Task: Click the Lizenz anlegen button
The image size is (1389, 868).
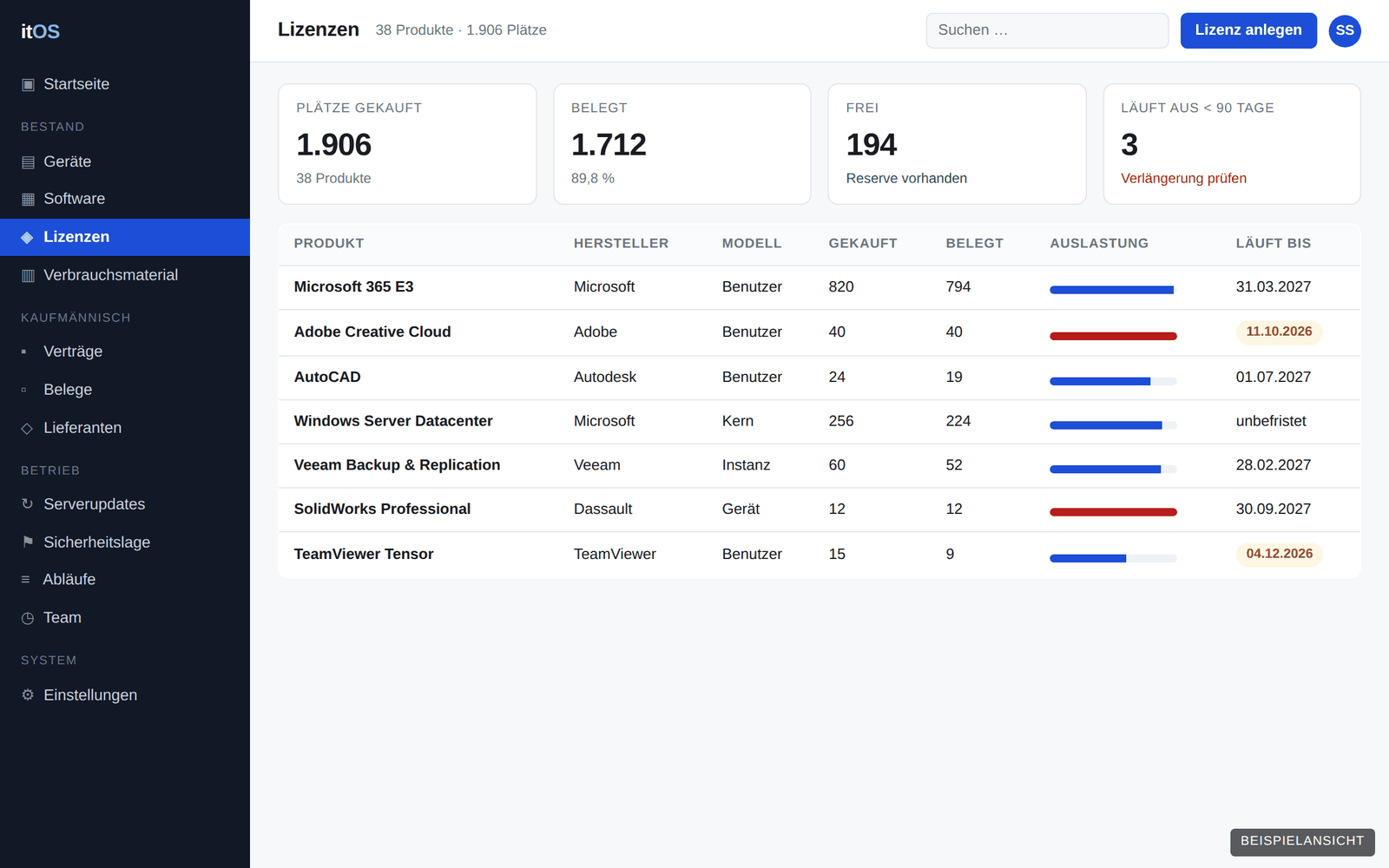Action: coord(1248,30)
